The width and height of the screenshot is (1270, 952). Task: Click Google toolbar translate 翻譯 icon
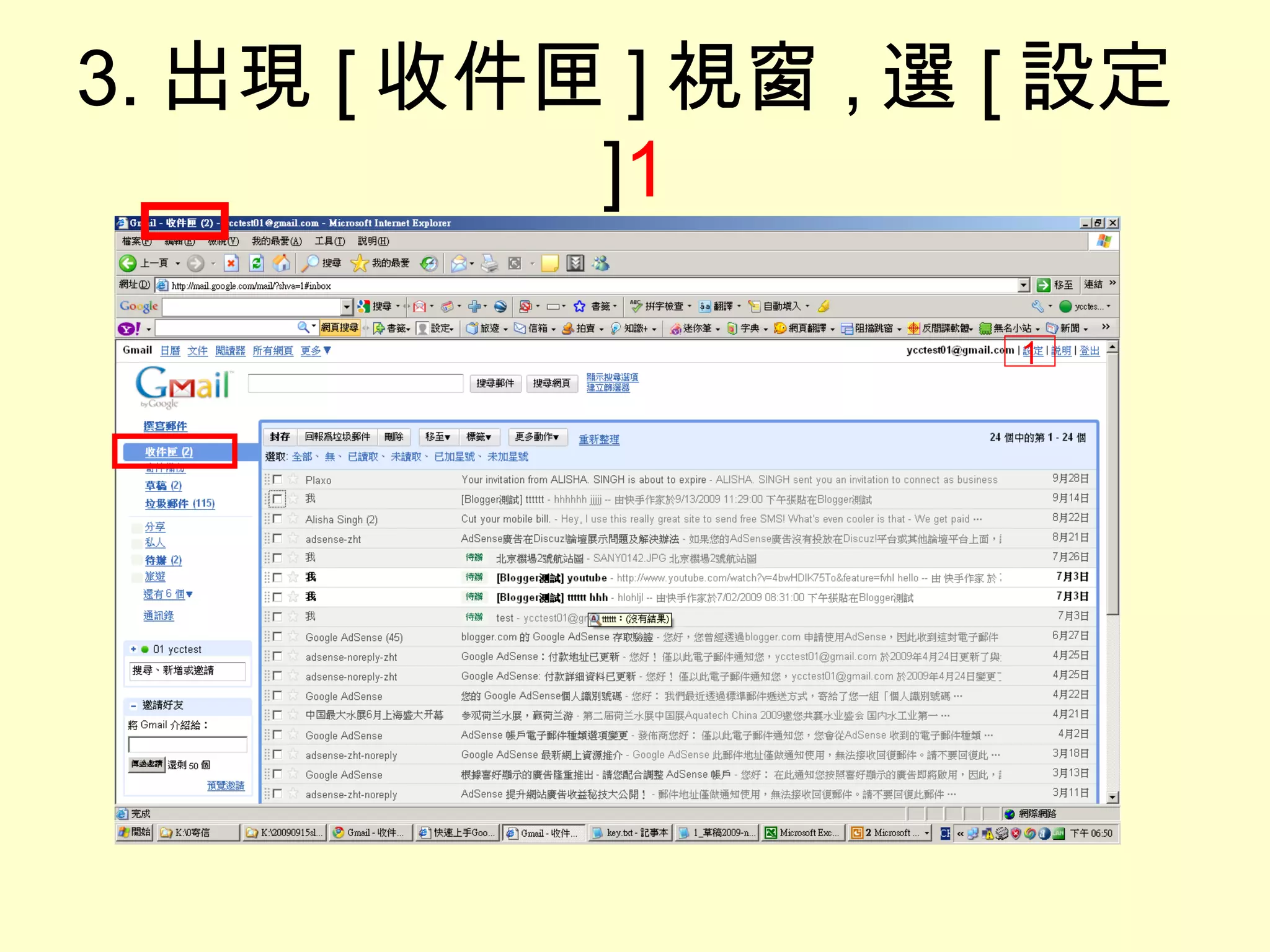(705, 306)
